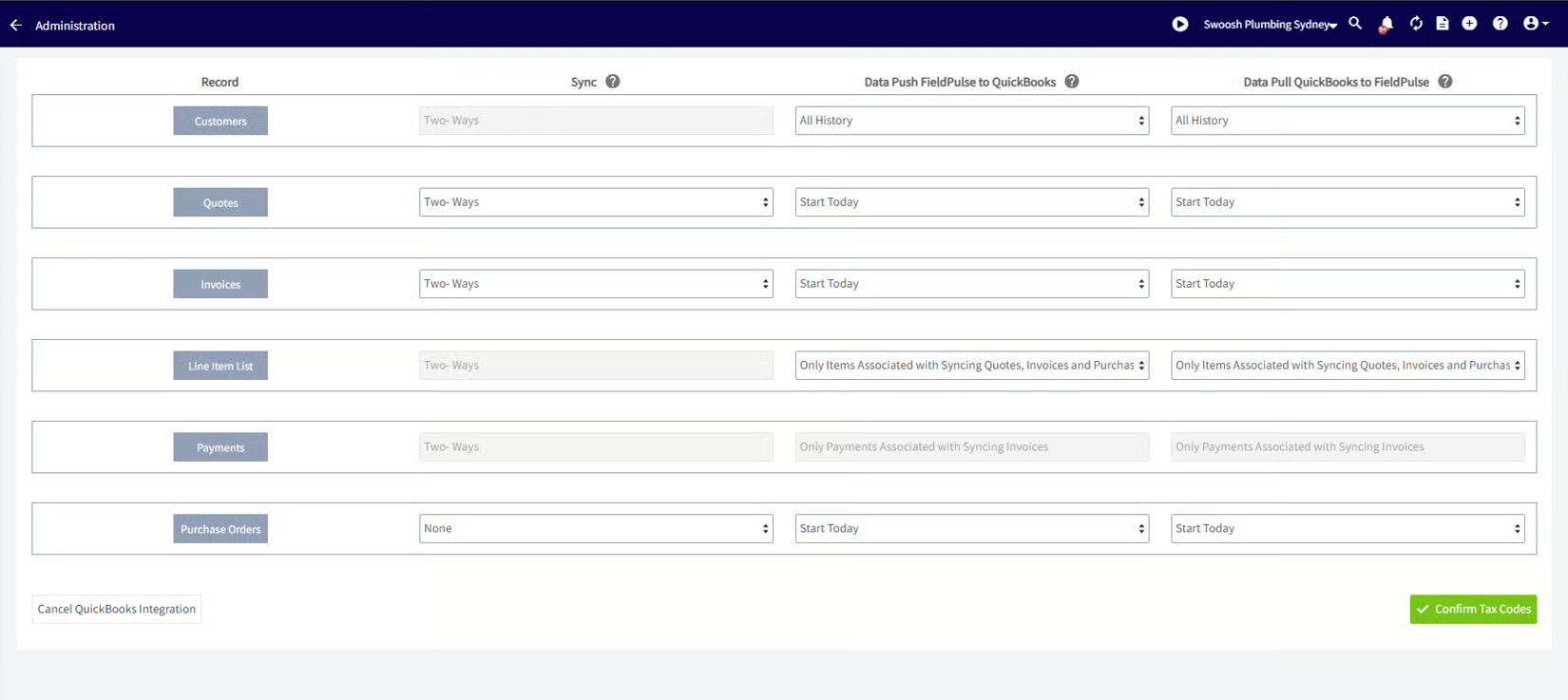The width and height of the screenshot is (1568, 700).
Task: Click the disabled Line Item List Sync field
Action: click(596, 366)
